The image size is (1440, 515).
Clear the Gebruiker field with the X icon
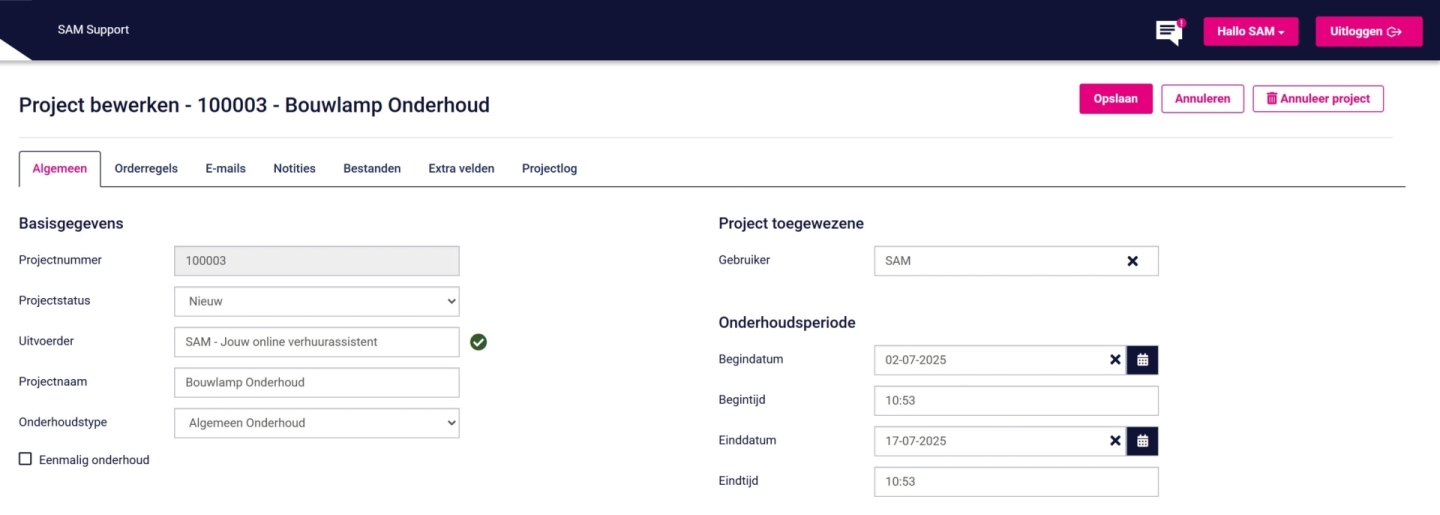pos(1132,261)
